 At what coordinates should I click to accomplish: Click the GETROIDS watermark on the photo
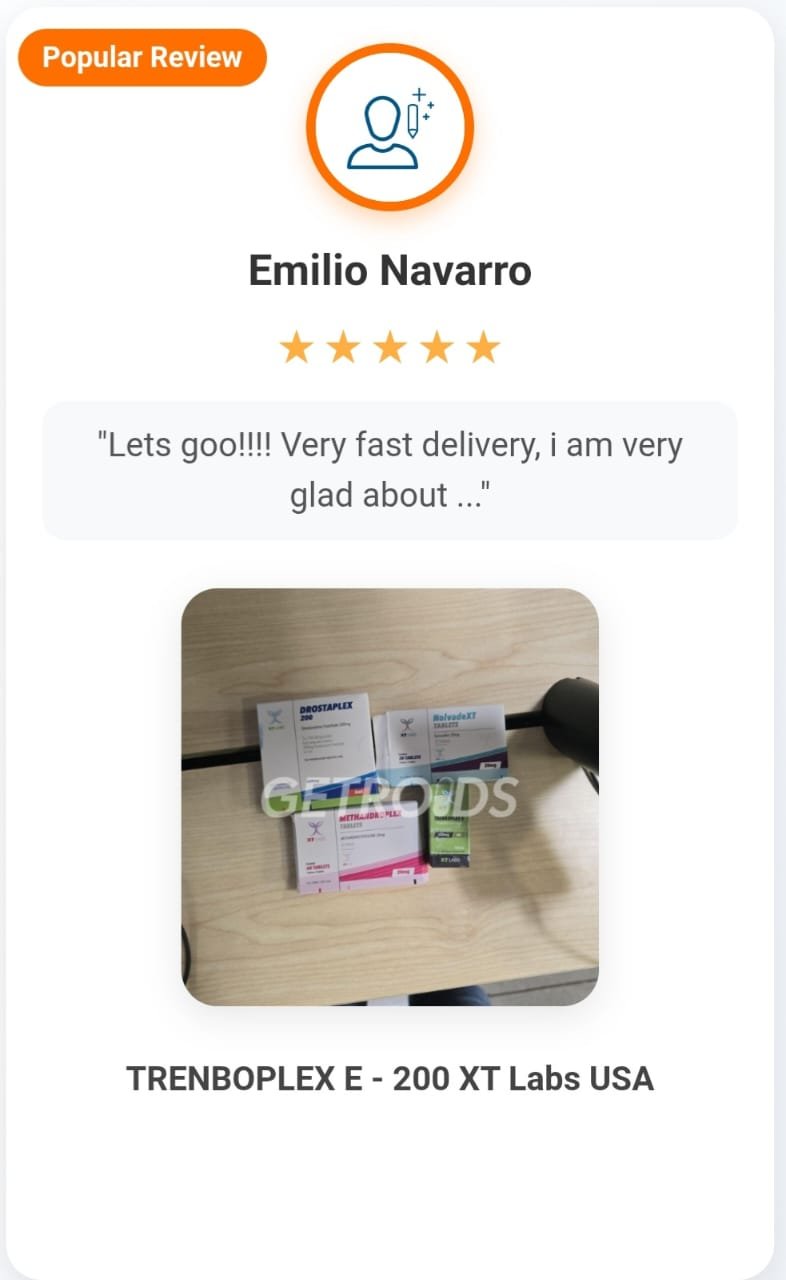(x=389, y=797)
